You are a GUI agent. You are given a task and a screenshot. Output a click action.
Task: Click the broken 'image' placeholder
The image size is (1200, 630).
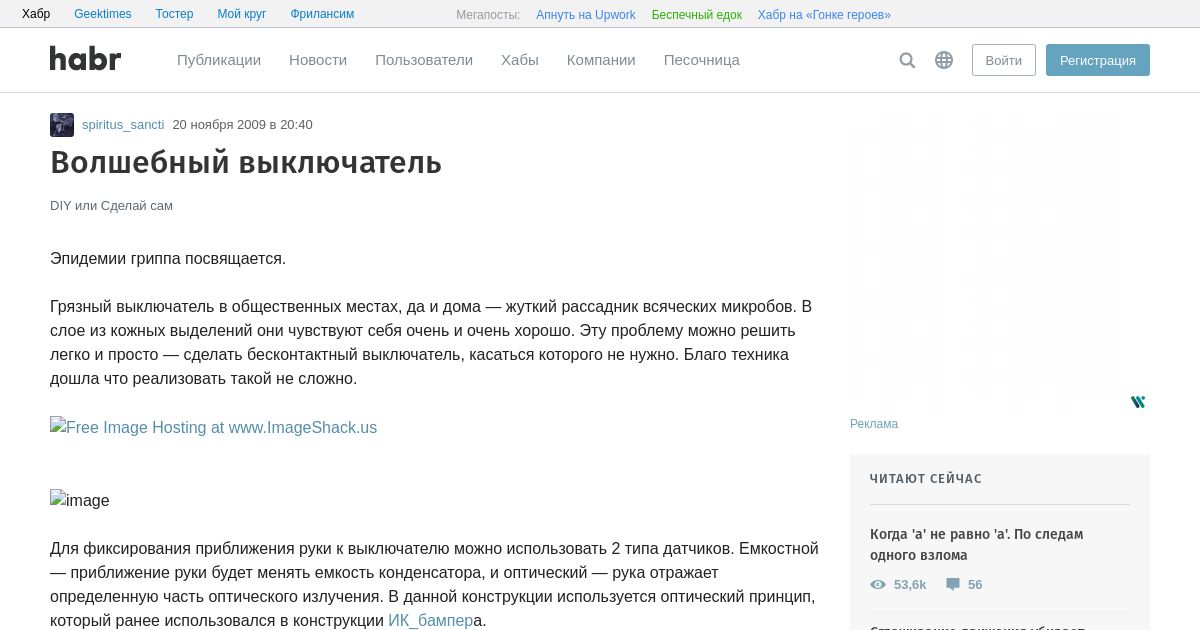coord(80,500)
